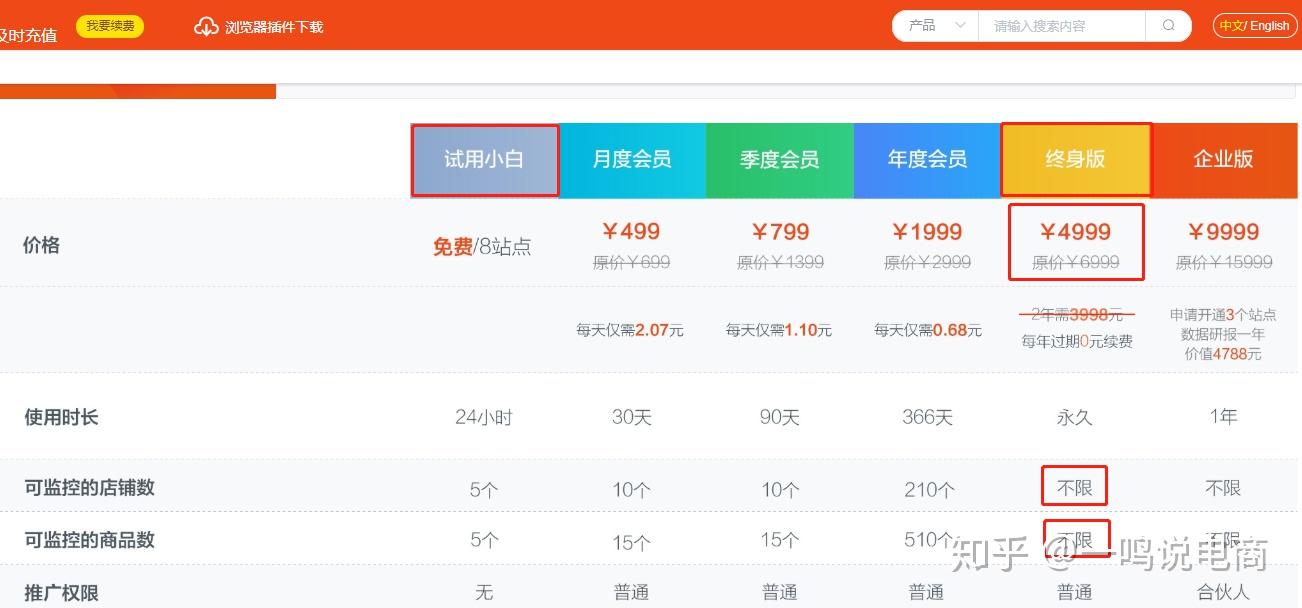Click the 可监控的商品数 row label

pyautogui.click(x=90, y=540)
